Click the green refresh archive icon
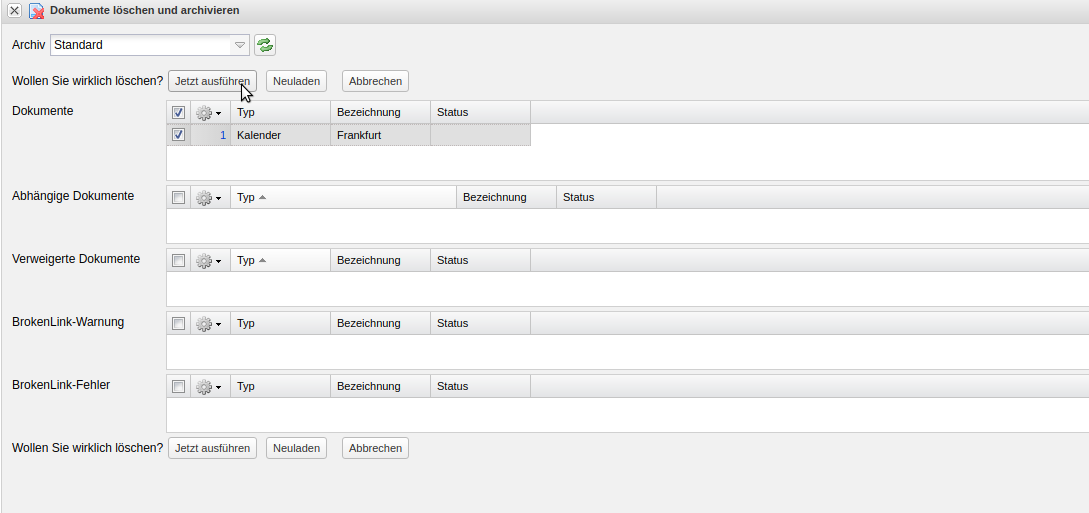This screenshot has height=513, width=1089. coord(265,45)
